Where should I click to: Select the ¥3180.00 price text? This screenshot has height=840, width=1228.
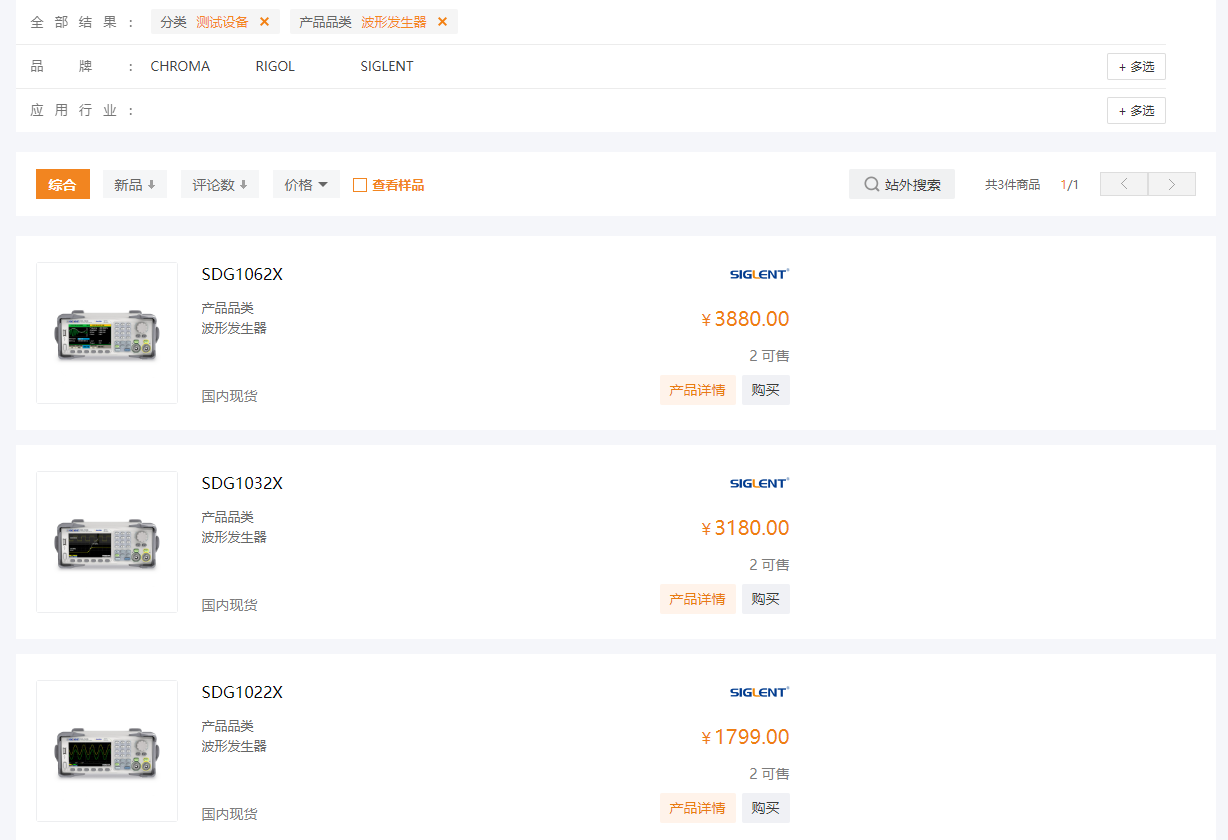pyautogui.click(x=745, y=528)
